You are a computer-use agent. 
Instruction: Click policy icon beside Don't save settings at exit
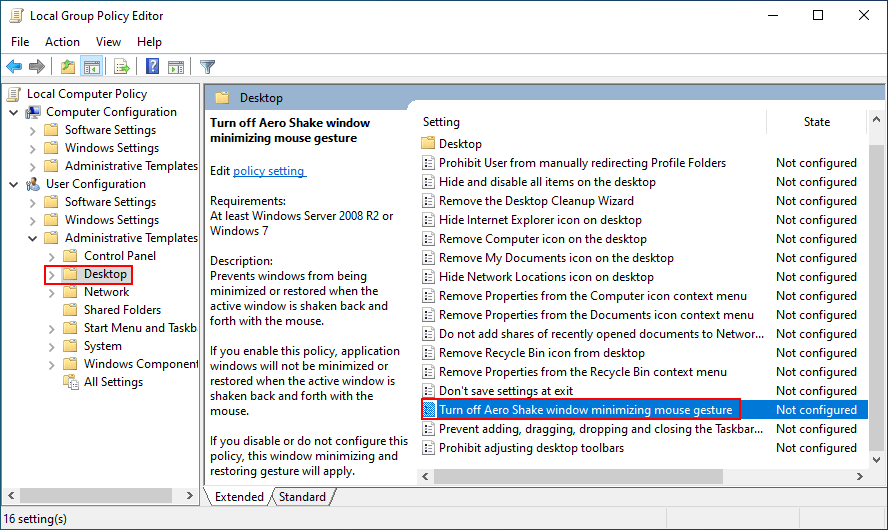coord(429,391)
